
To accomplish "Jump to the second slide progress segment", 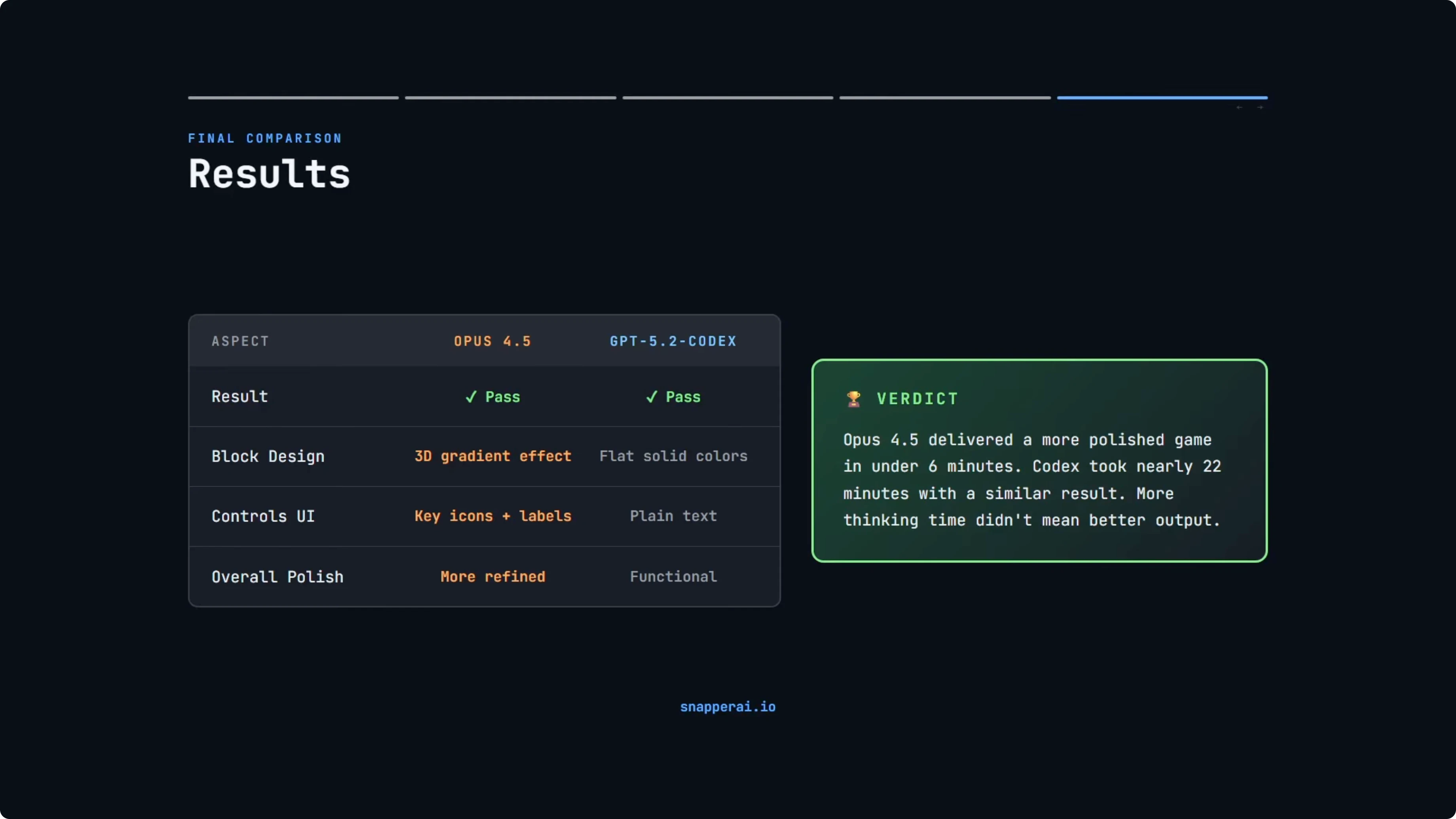I will point(510,98).
